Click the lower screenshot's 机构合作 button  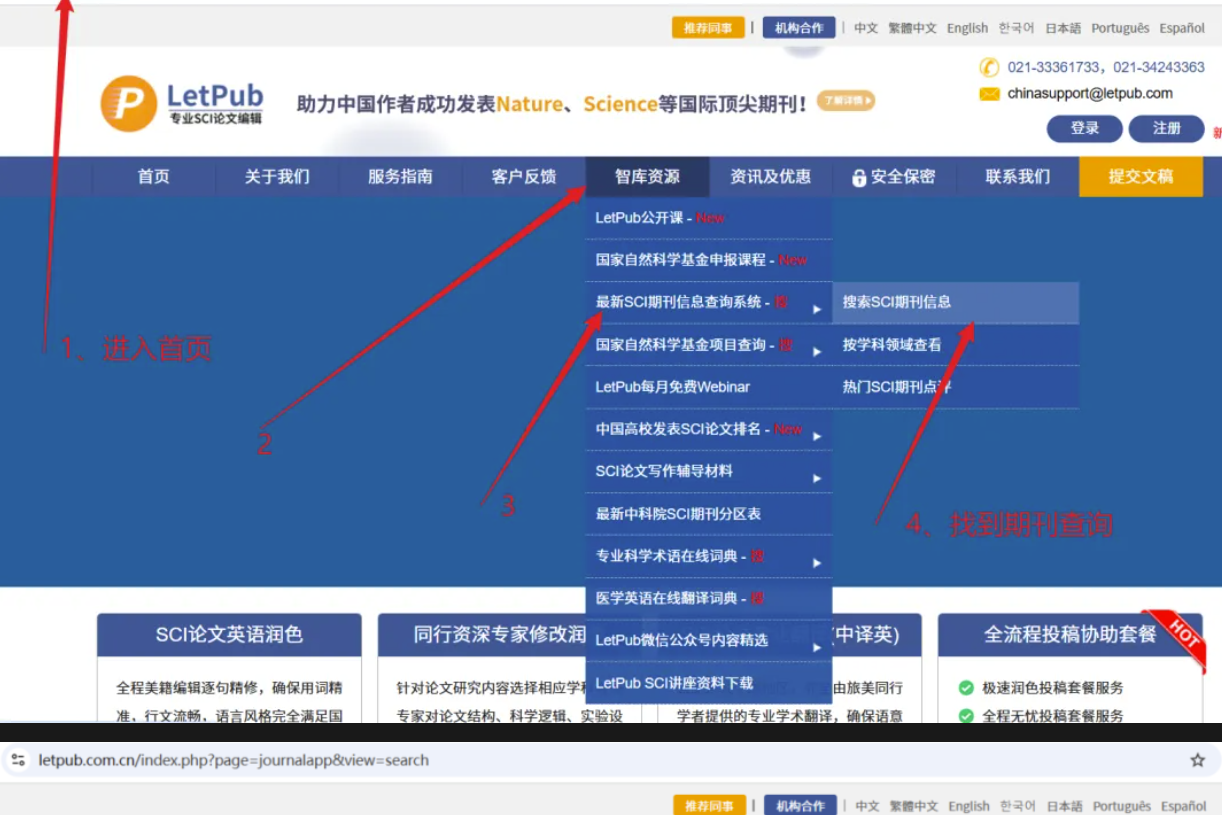click(x=800, y=806)
